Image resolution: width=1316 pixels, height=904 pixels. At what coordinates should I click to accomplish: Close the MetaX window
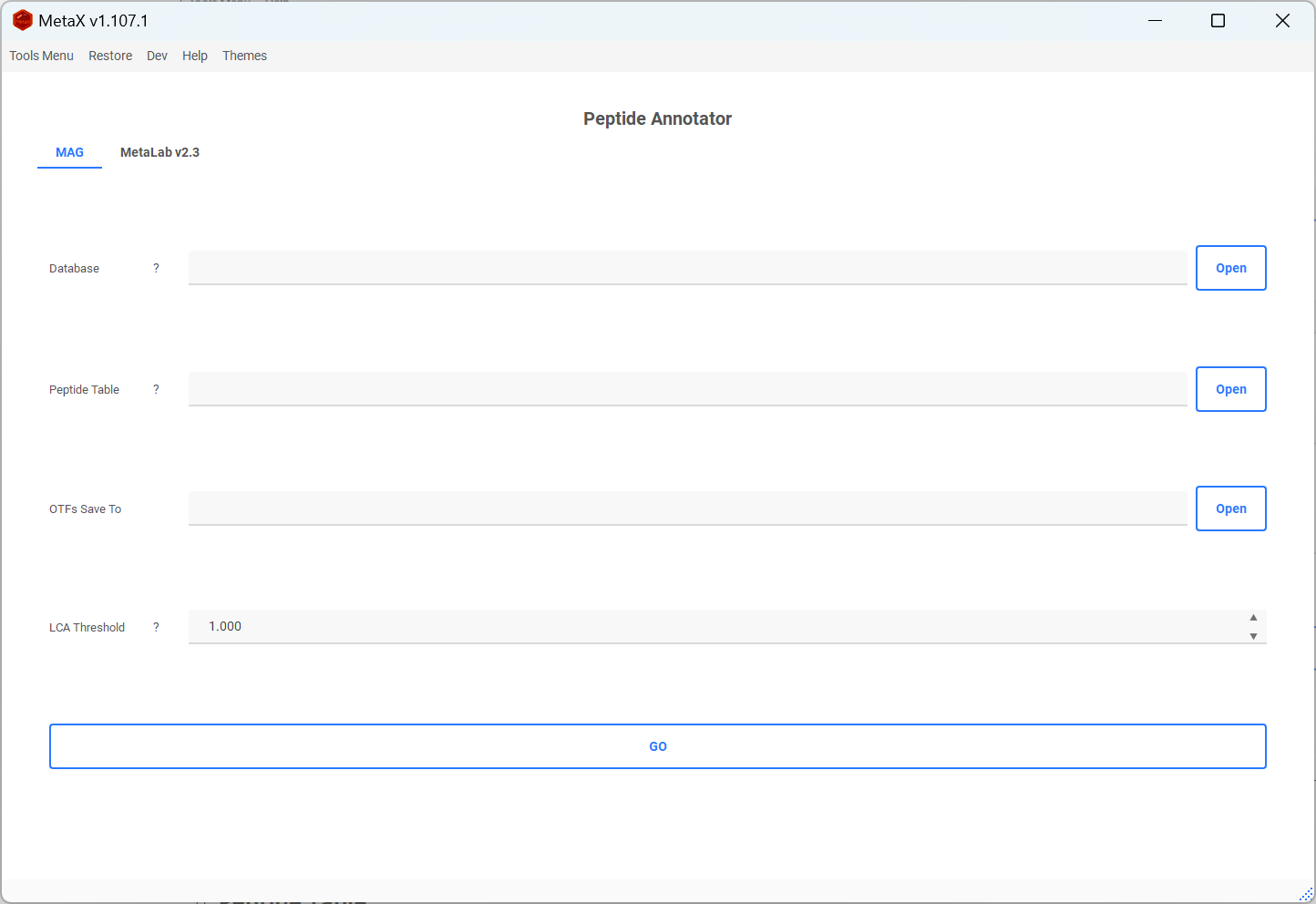point(1282,20)
